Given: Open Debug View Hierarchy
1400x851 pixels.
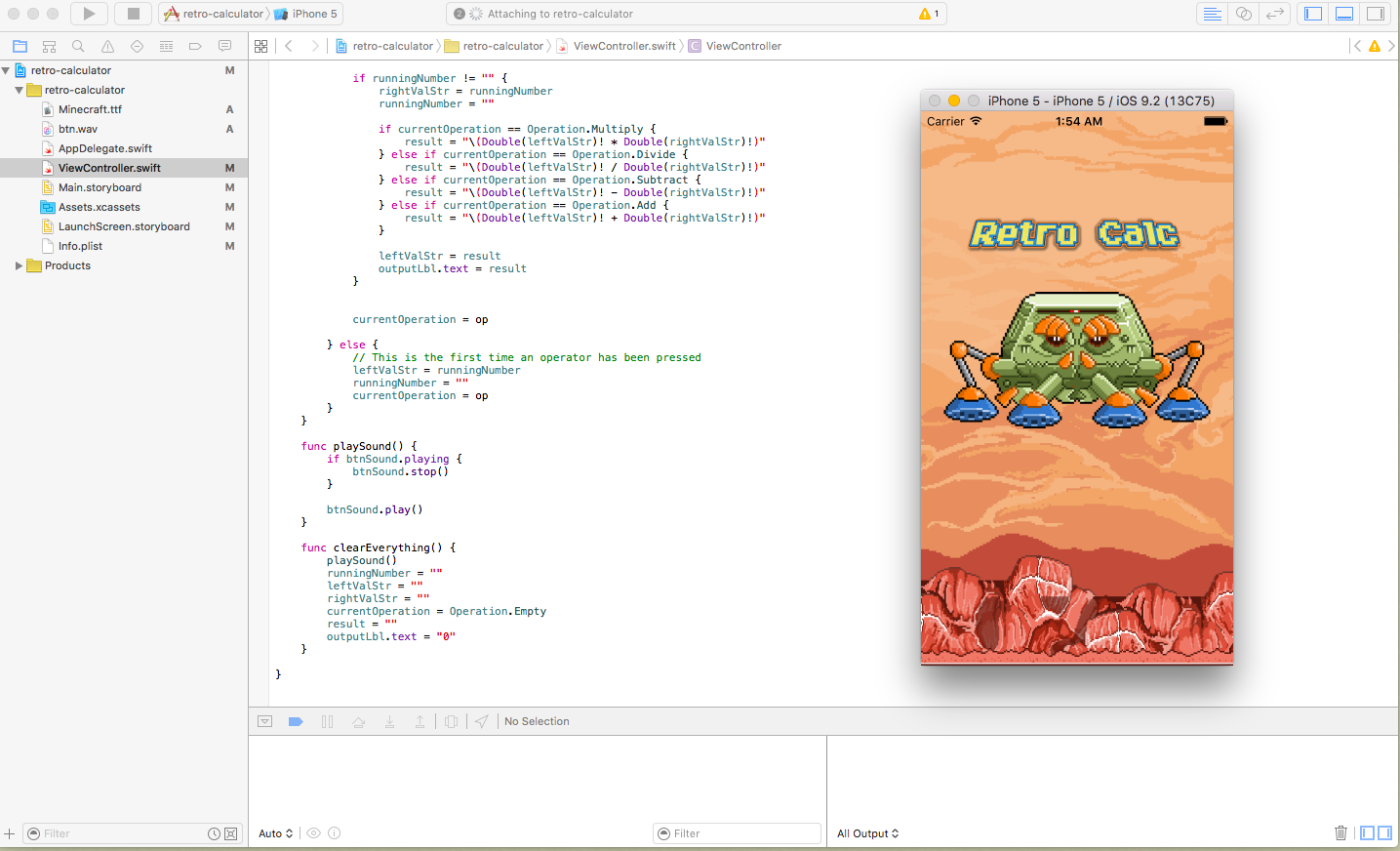Looking at the screenshot, I should [x=451, y=721].
